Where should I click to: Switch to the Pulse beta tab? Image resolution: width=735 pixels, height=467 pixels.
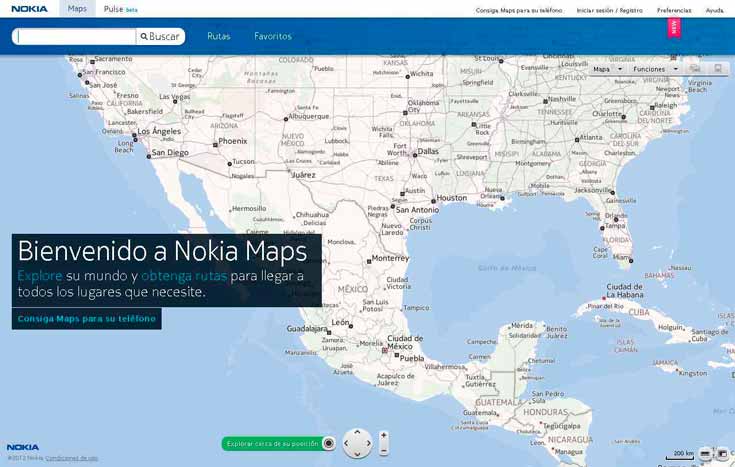click(x=120, y=9)
